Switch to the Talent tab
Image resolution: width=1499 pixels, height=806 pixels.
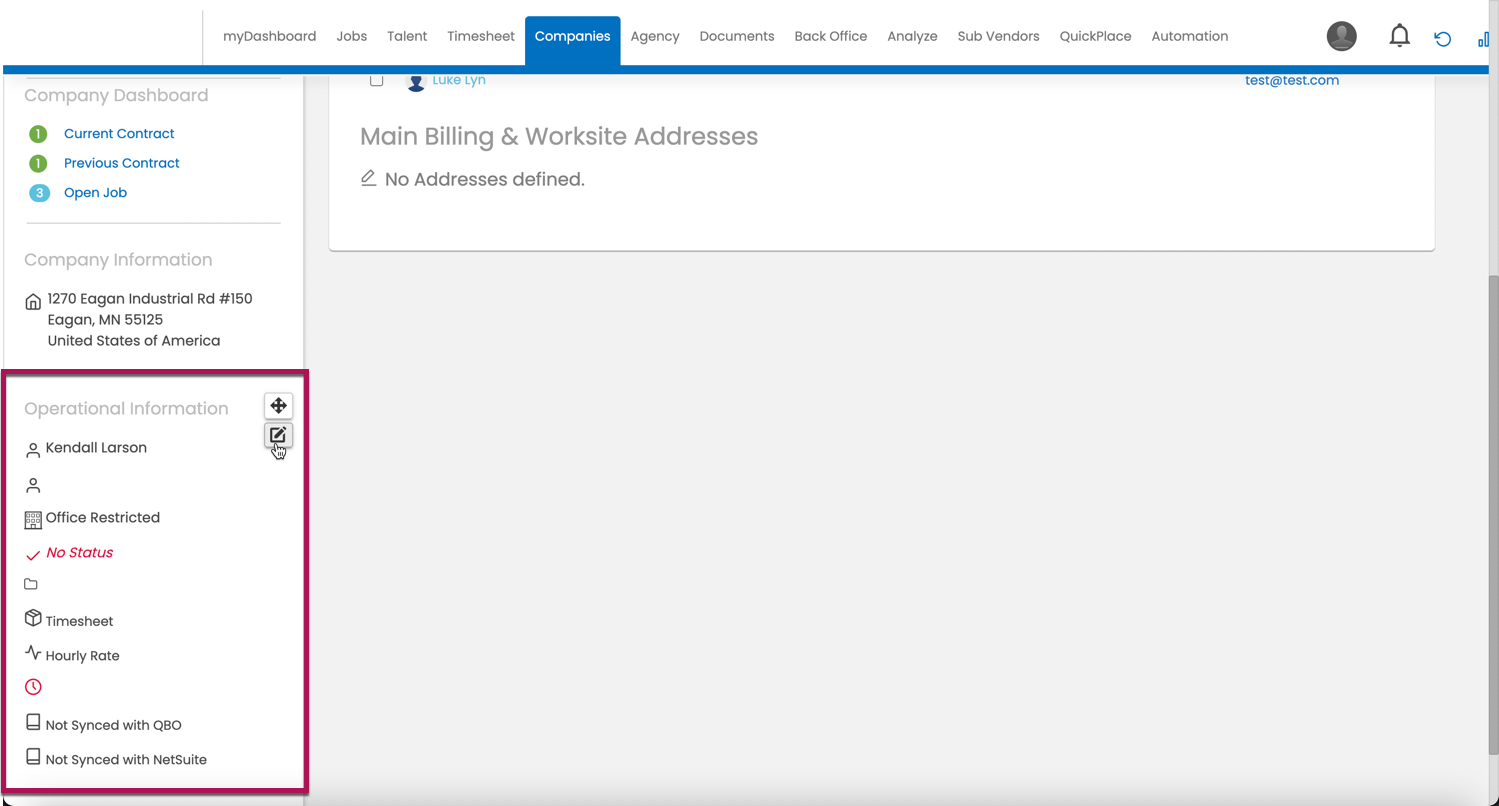[x=407, y=36]
